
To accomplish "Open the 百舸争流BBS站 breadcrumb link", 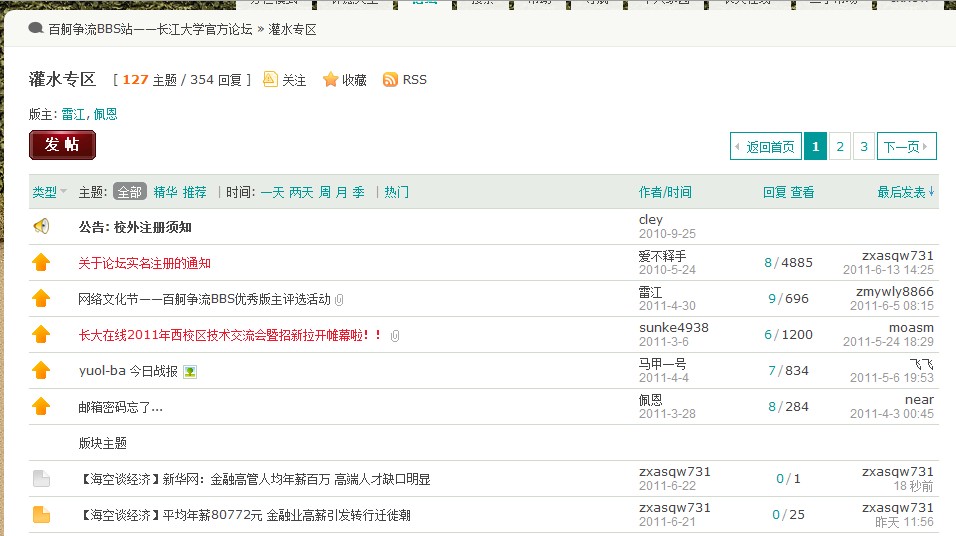I will 151,29.
